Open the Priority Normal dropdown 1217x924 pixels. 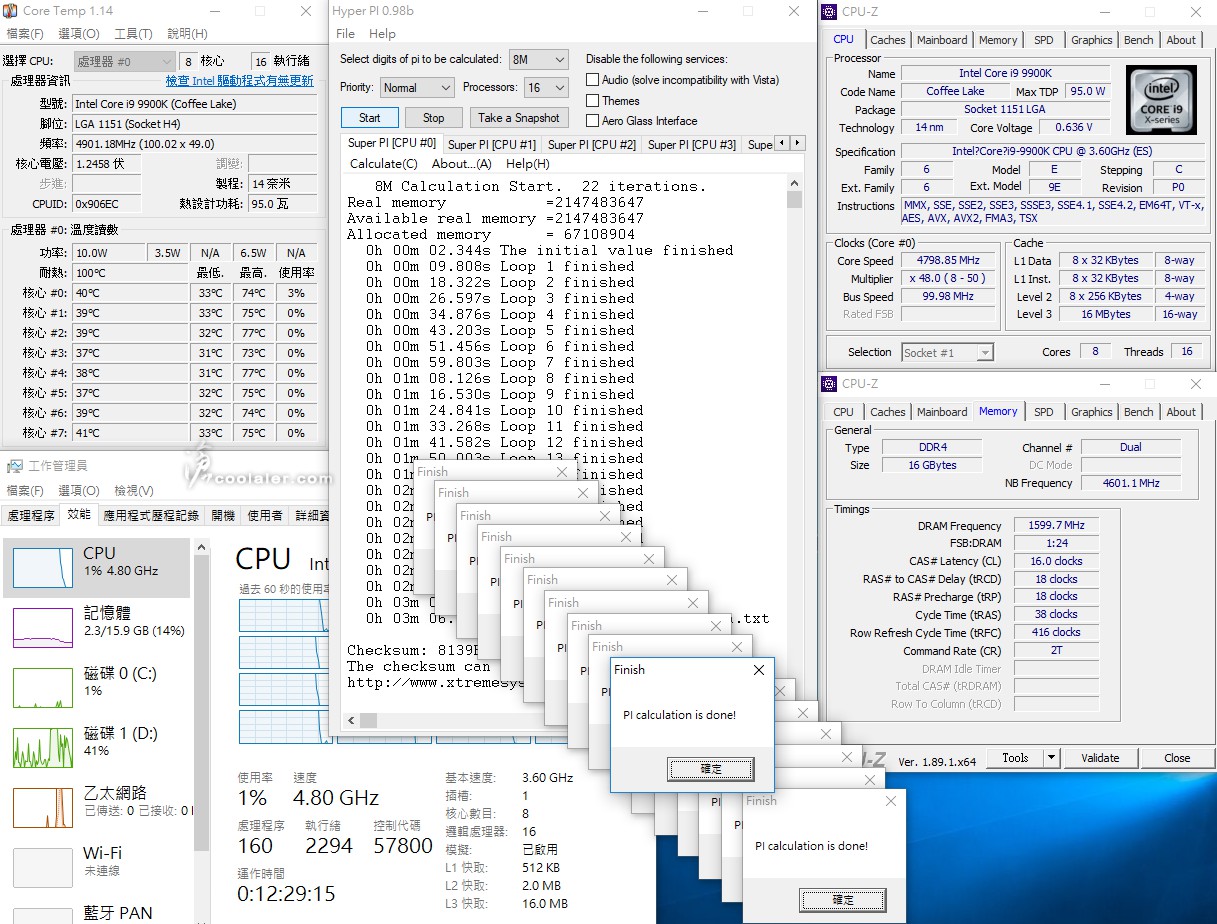pyautogui.click(x=416, y=88)
